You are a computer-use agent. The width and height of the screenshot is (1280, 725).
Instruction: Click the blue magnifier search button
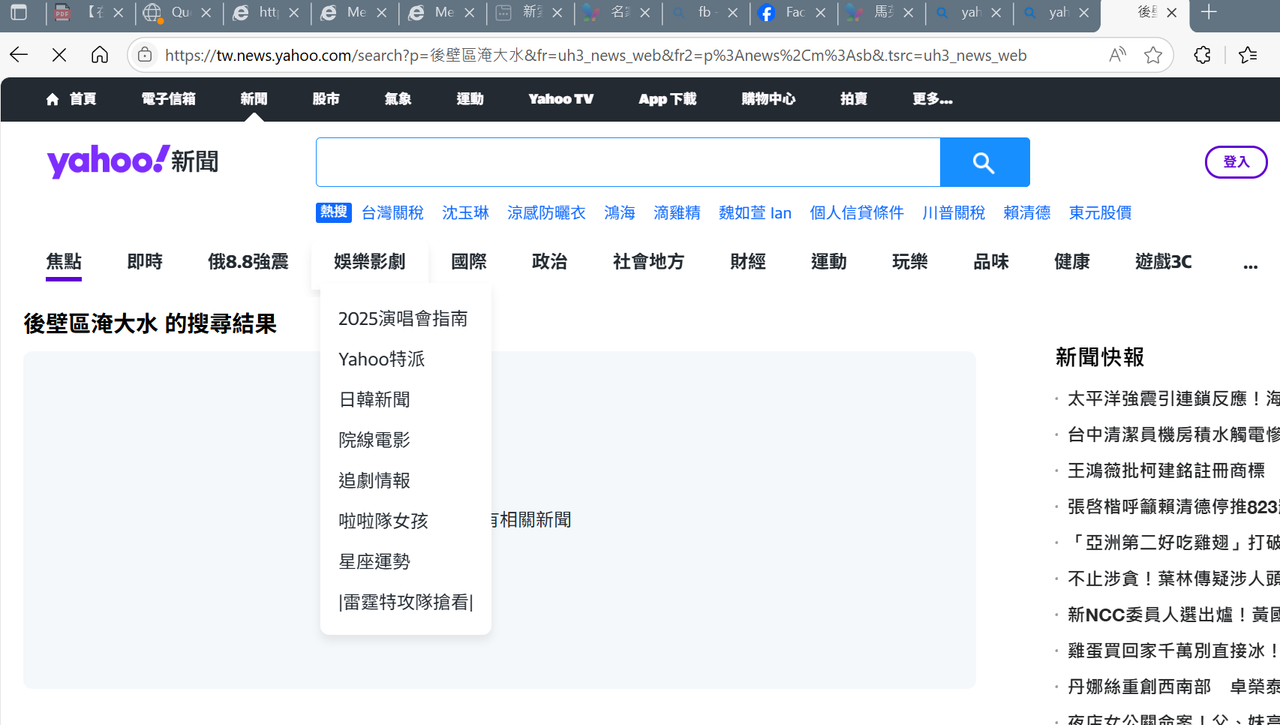pyautogui.click(x=985, y=162)
